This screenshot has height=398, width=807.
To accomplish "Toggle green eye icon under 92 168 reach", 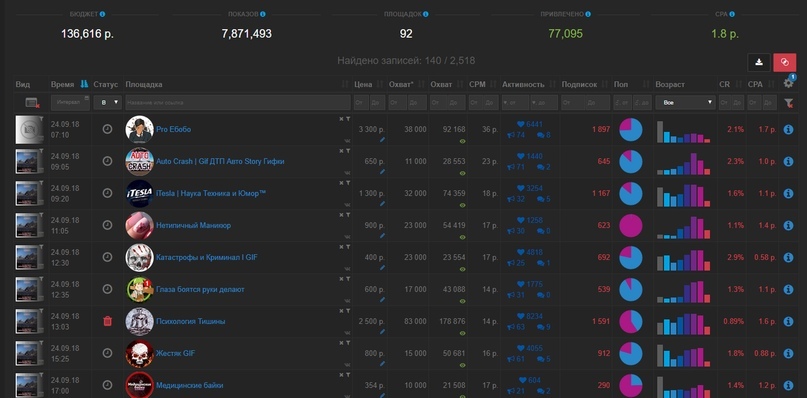I will 462,141.
